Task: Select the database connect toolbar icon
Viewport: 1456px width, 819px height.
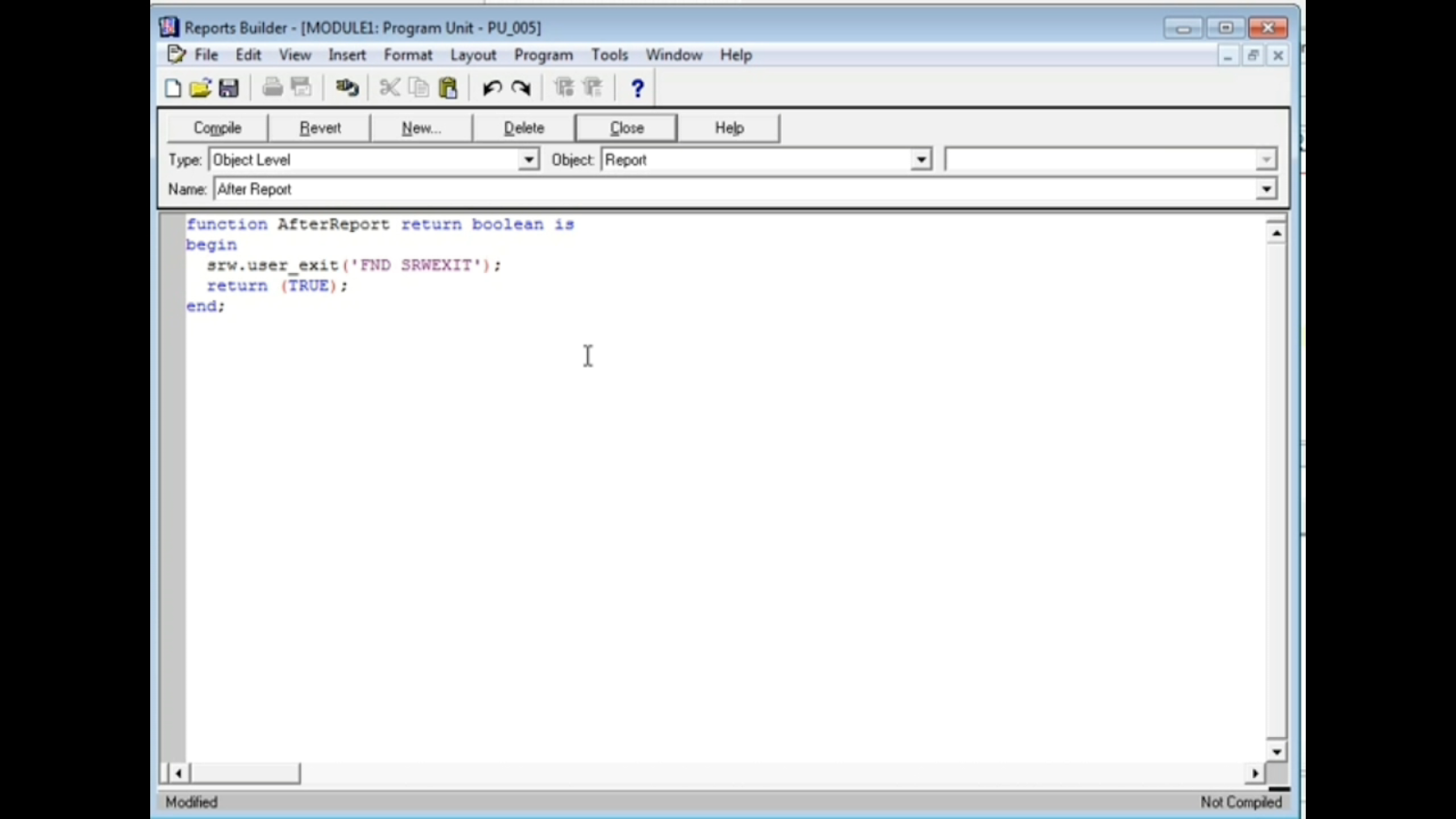Action: point(347,87)
